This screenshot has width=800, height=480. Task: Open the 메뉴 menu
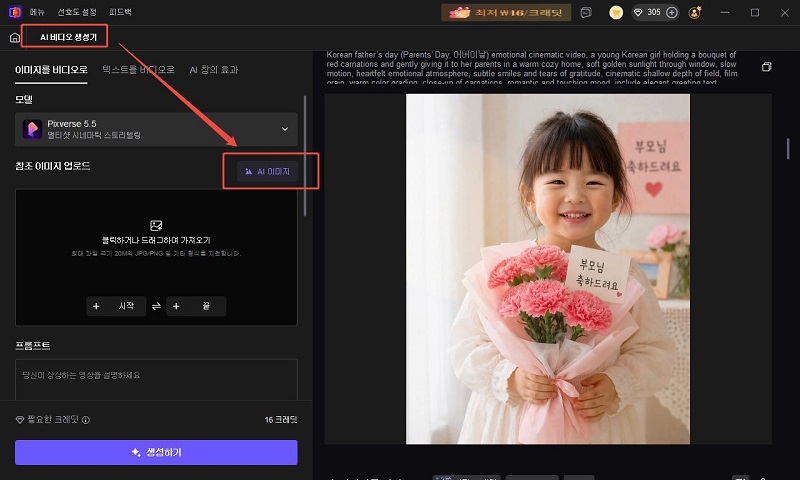[x=37, y=12]
